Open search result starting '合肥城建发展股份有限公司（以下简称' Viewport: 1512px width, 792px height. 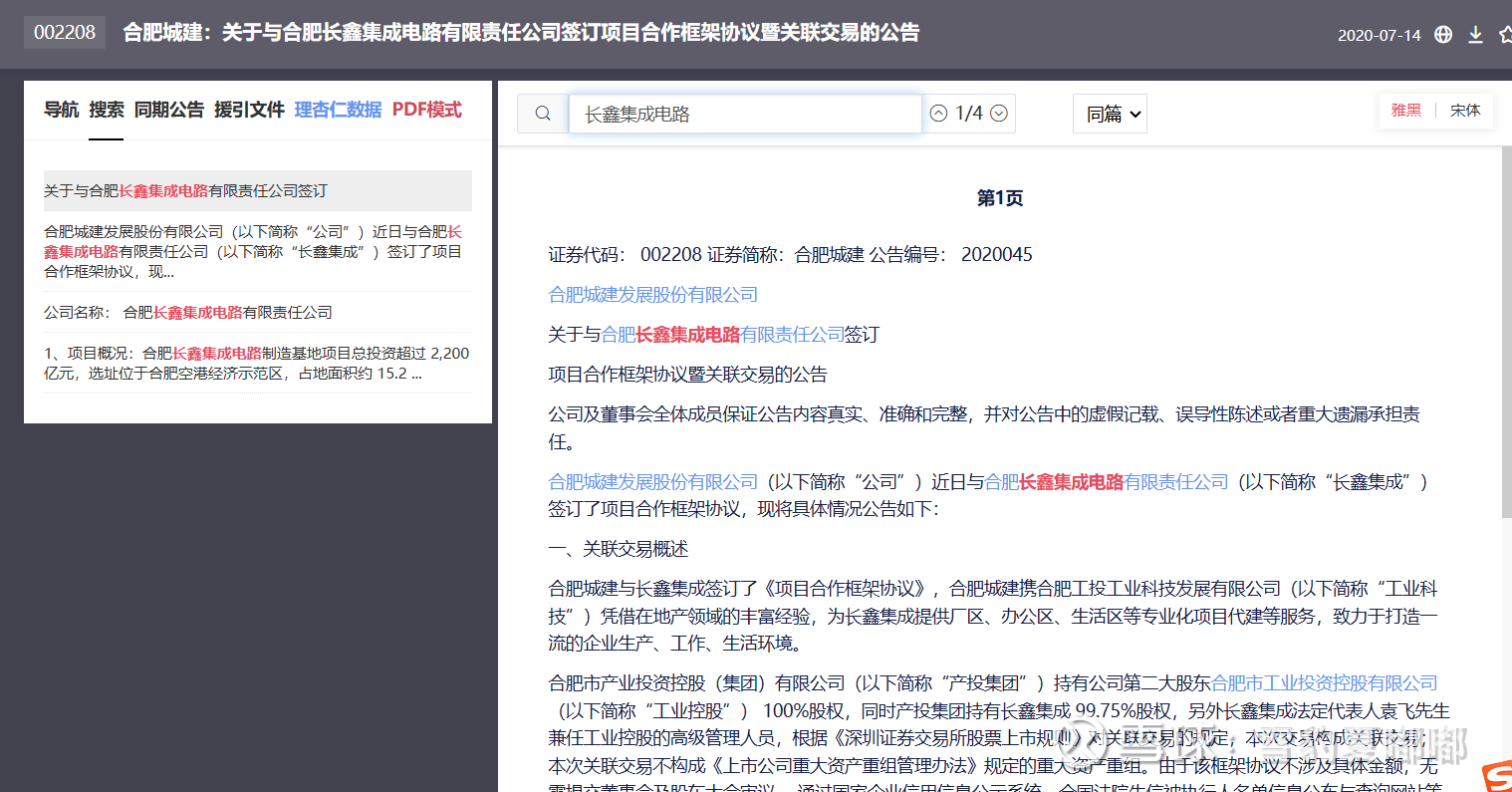pyautogui.click(x=258, y=251)
